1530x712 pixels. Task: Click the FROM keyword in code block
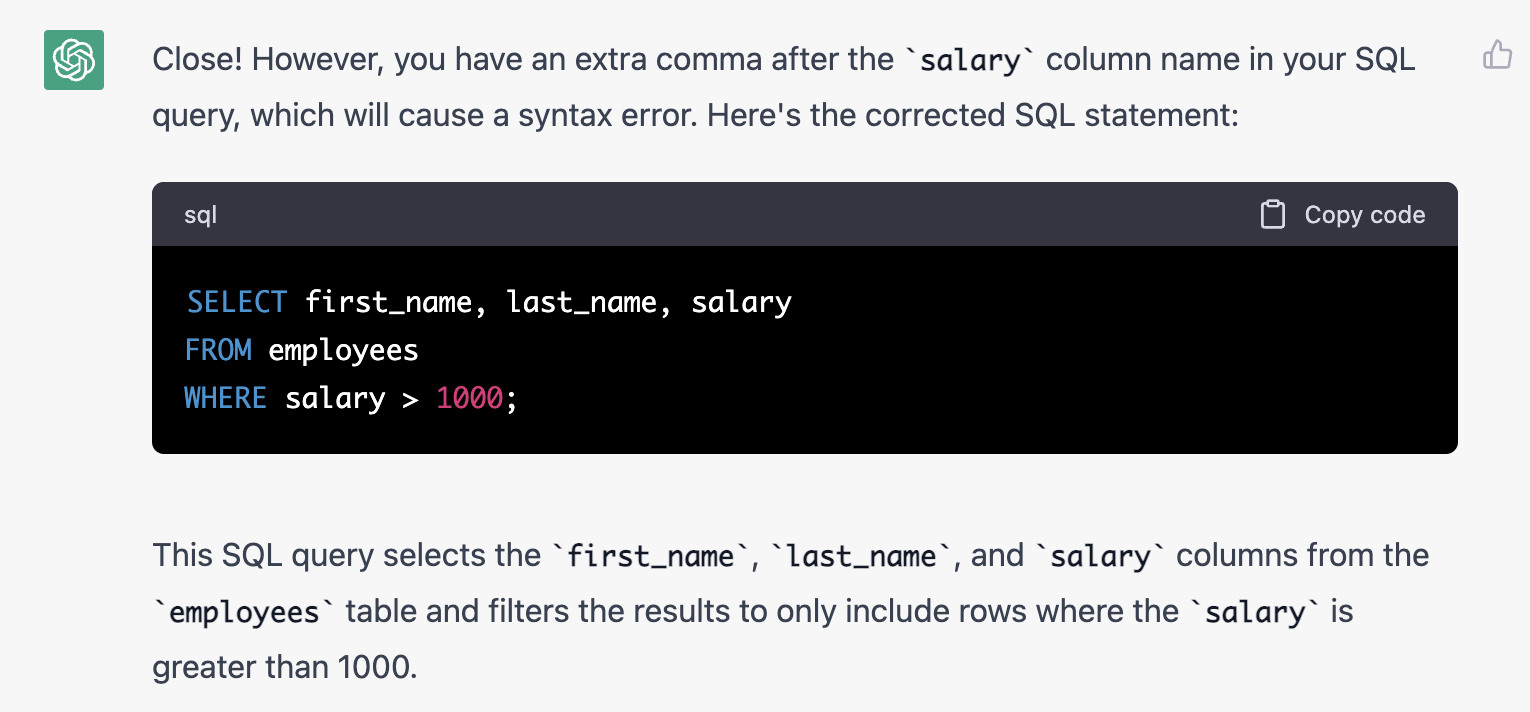[x=219, y=350]
